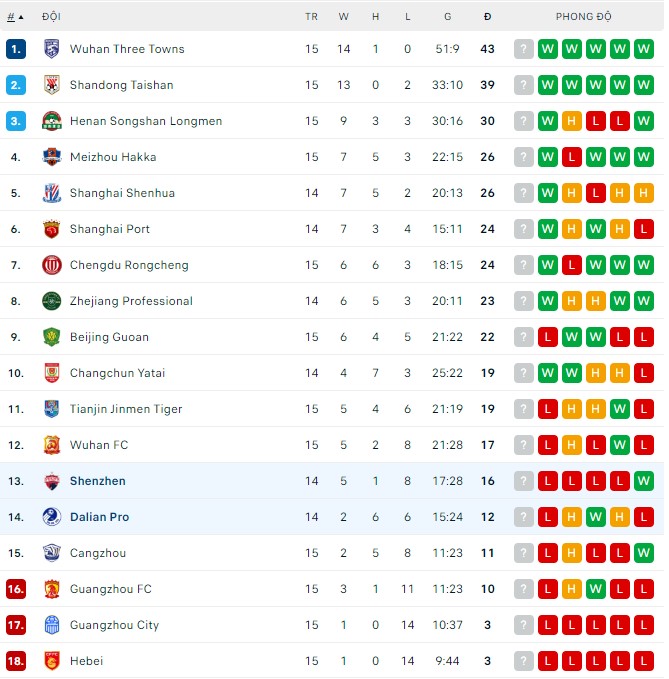The height and width of the screenshot is (679, 669).
Task: Click Cangzhou's most recent win badge
Action: click(x=643, y=553)
